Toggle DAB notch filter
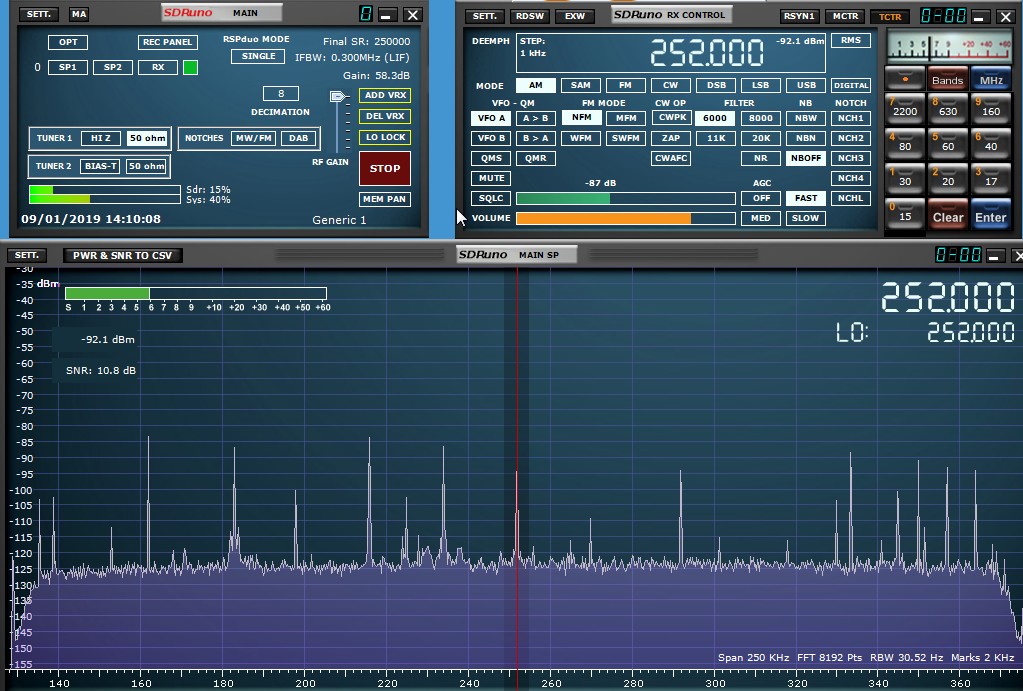 [x=299, y=138]
